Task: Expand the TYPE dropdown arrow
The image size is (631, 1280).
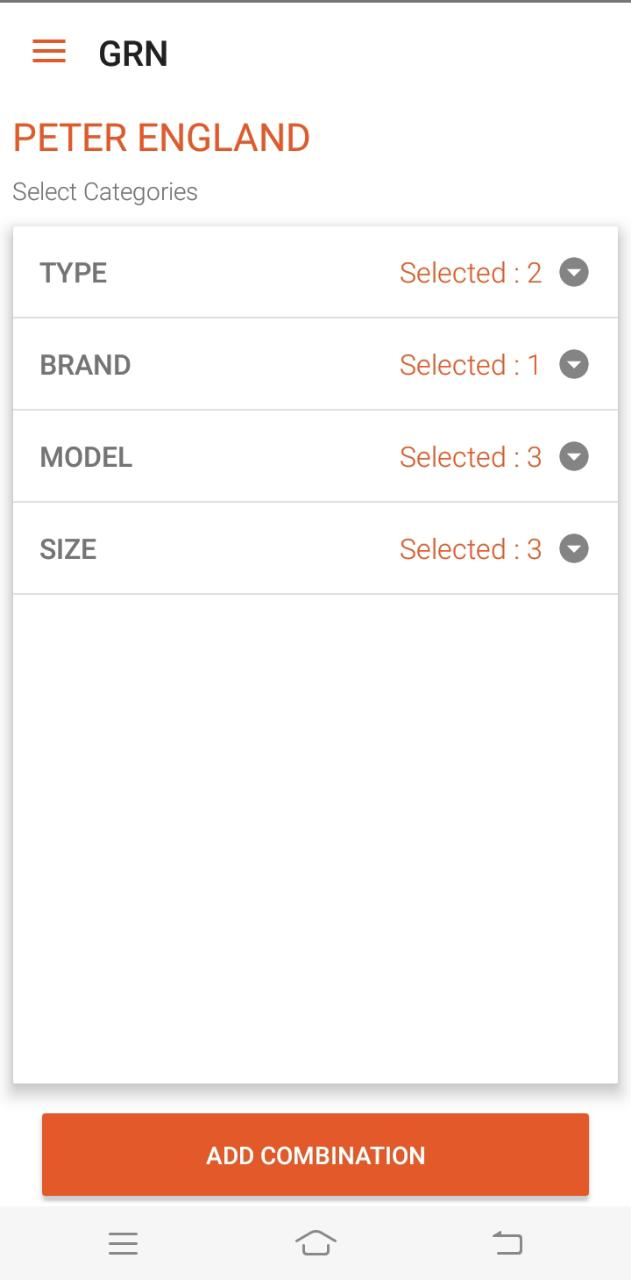Action: pos(574,272)
